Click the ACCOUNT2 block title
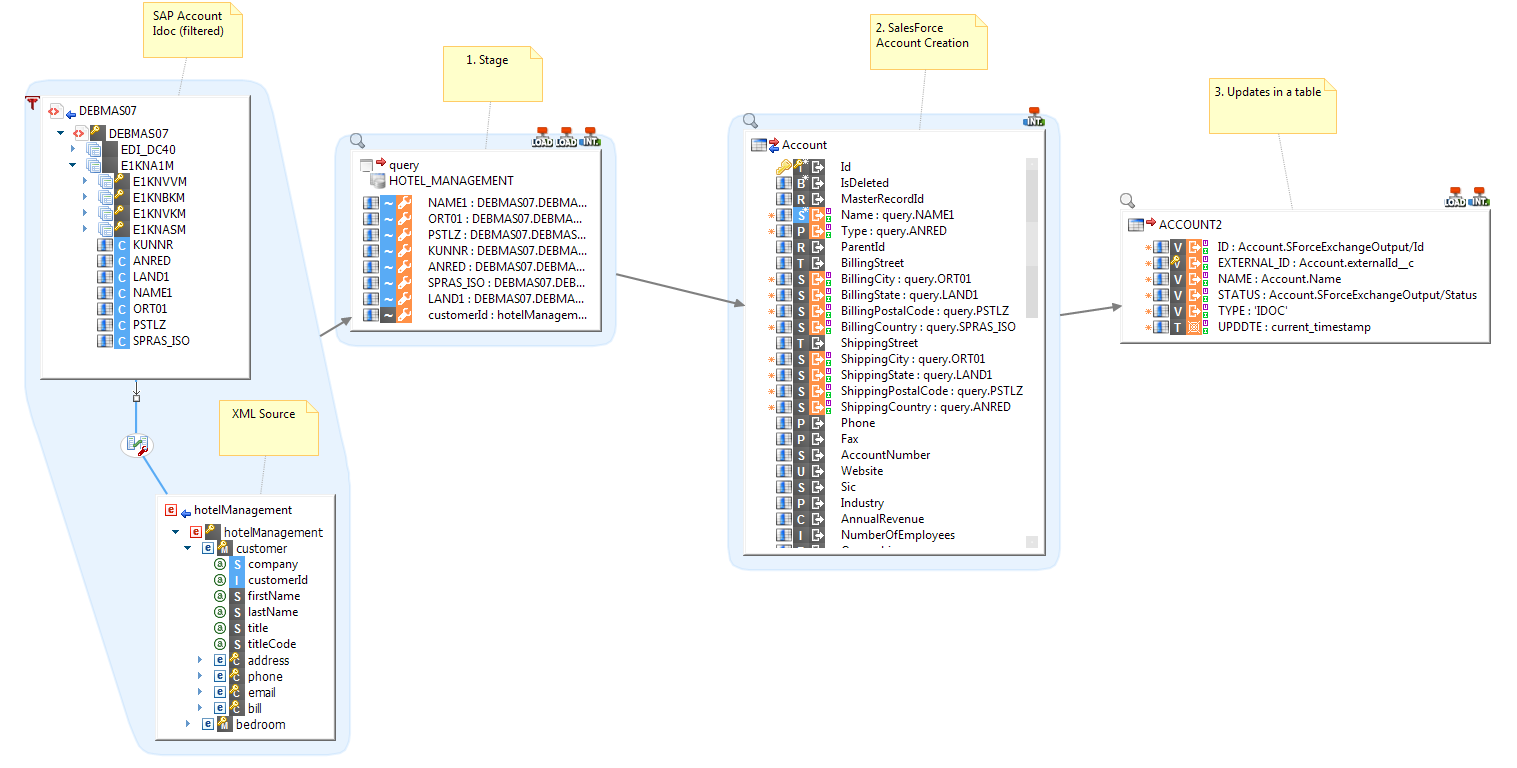The height and width of the screenshot is (768, 1517). [x=1190, y=225]
